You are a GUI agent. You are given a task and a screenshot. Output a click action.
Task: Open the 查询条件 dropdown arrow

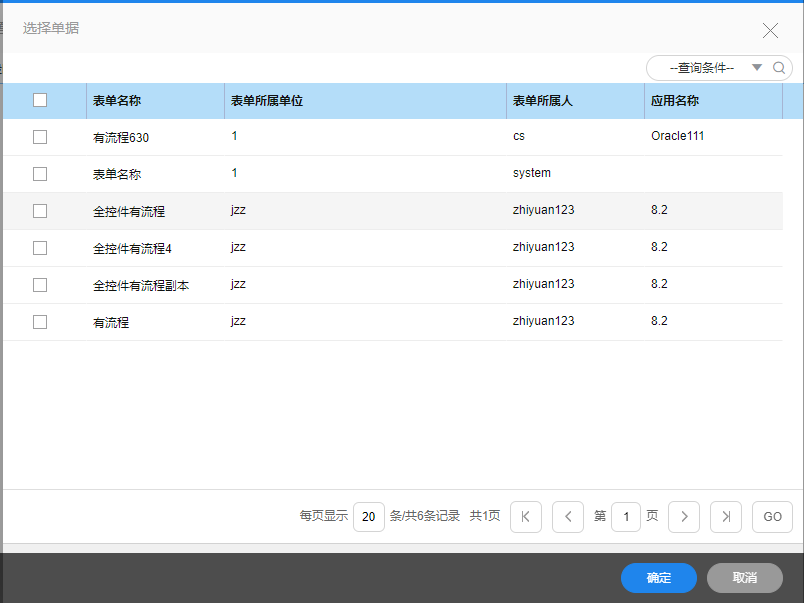(x=757, y=68)
